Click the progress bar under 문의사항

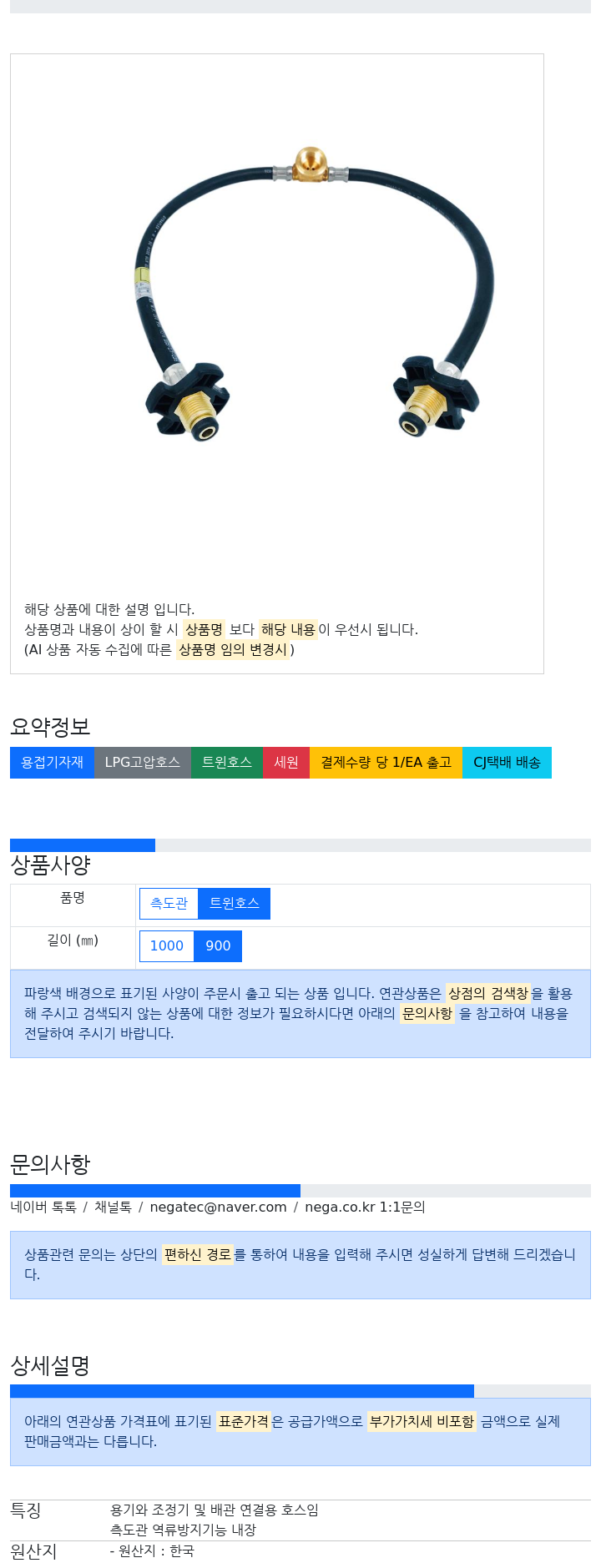click(x=300, y=1191)
